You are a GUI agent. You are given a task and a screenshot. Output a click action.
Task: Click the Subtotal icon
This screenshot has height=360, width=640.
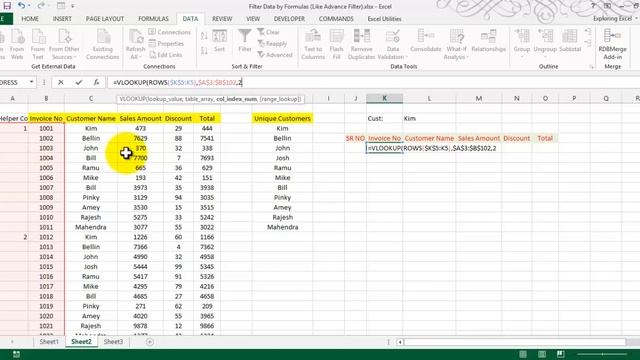coord(570,41)
